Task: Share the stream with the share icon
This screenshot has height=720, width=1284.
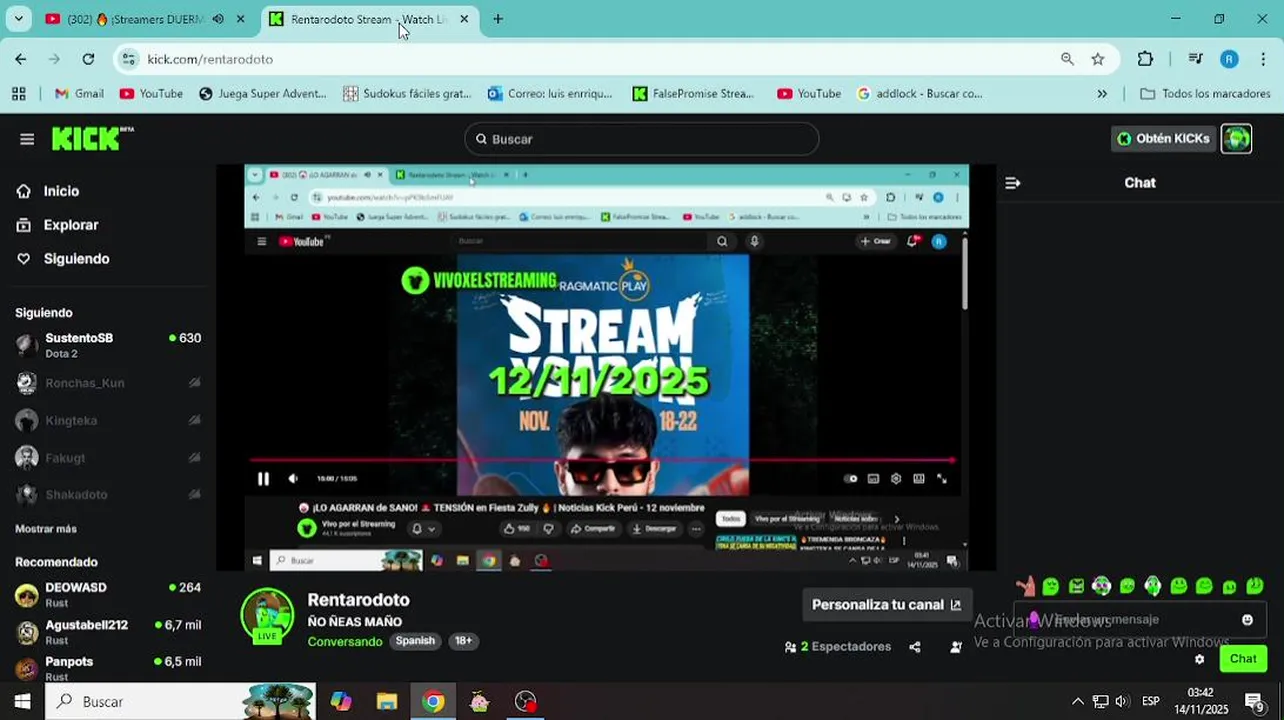Action: [915, 647]
